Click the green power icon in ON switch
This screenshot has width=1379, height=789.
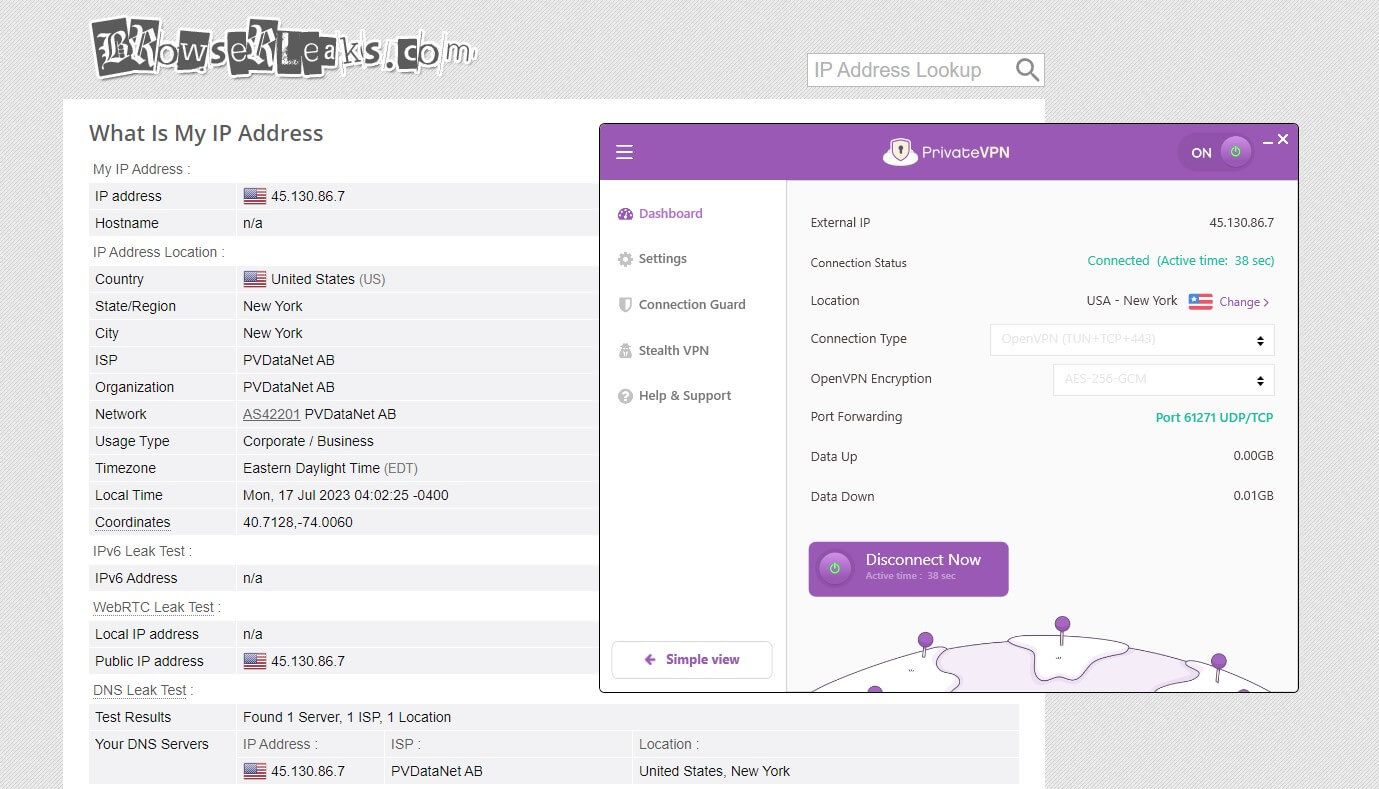pyautogui.click(x=1235, y=152)
